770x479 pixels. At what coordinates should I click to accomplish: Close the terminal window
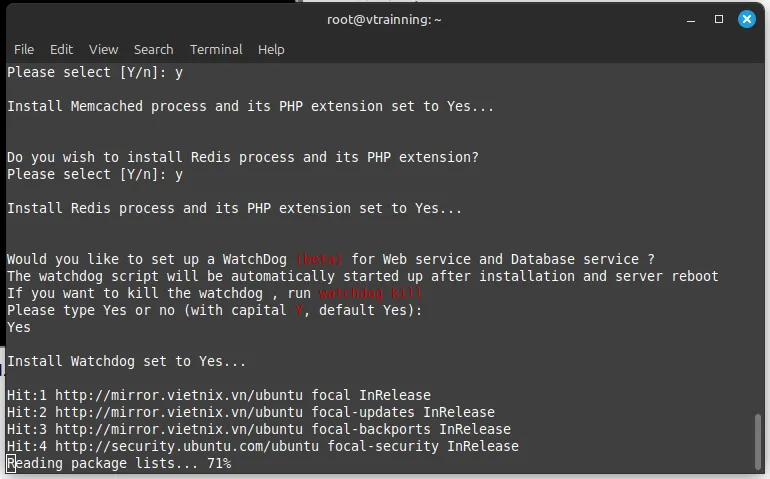click(747, 19)
